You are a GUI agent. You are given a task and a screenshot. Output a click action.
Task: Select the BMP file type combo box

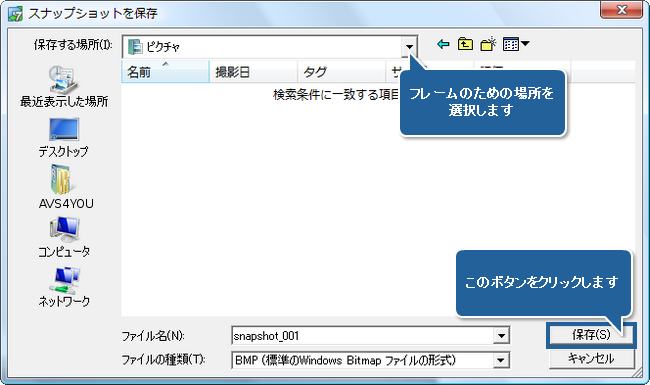tap(370, 360)
